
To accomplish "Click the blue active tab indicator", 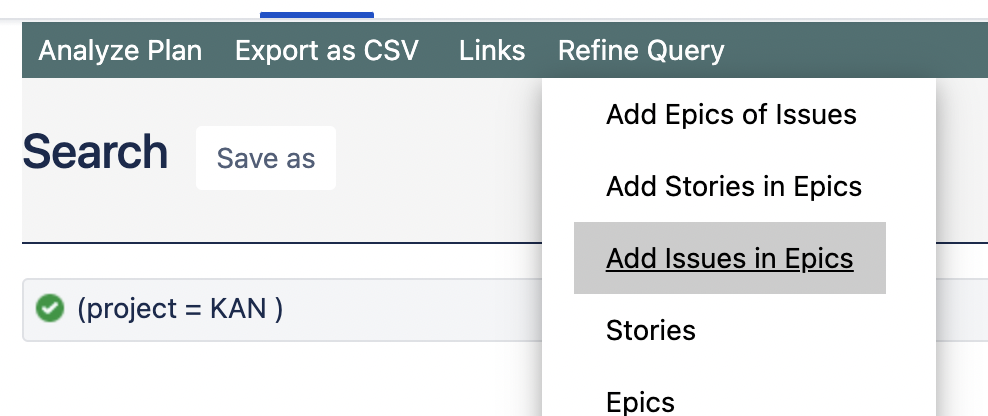I will (317, 14).
